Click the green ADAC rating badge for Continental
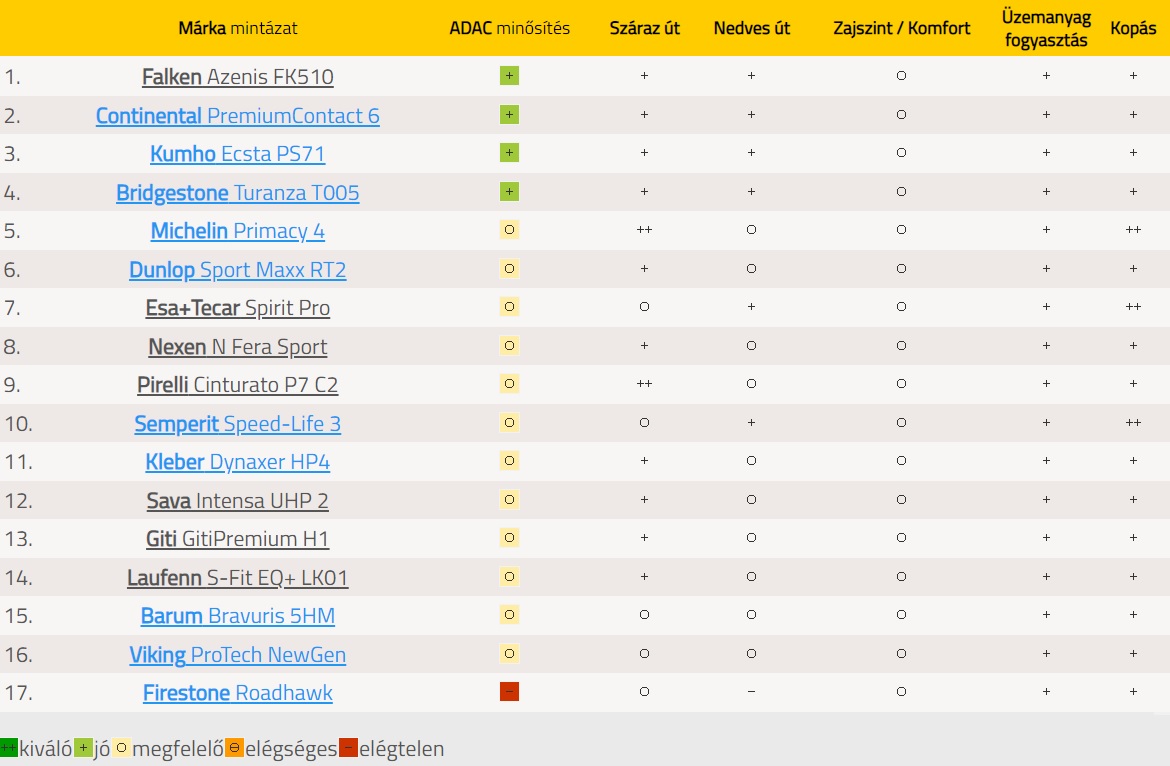 pyautogui.click(x=510, y=114)
